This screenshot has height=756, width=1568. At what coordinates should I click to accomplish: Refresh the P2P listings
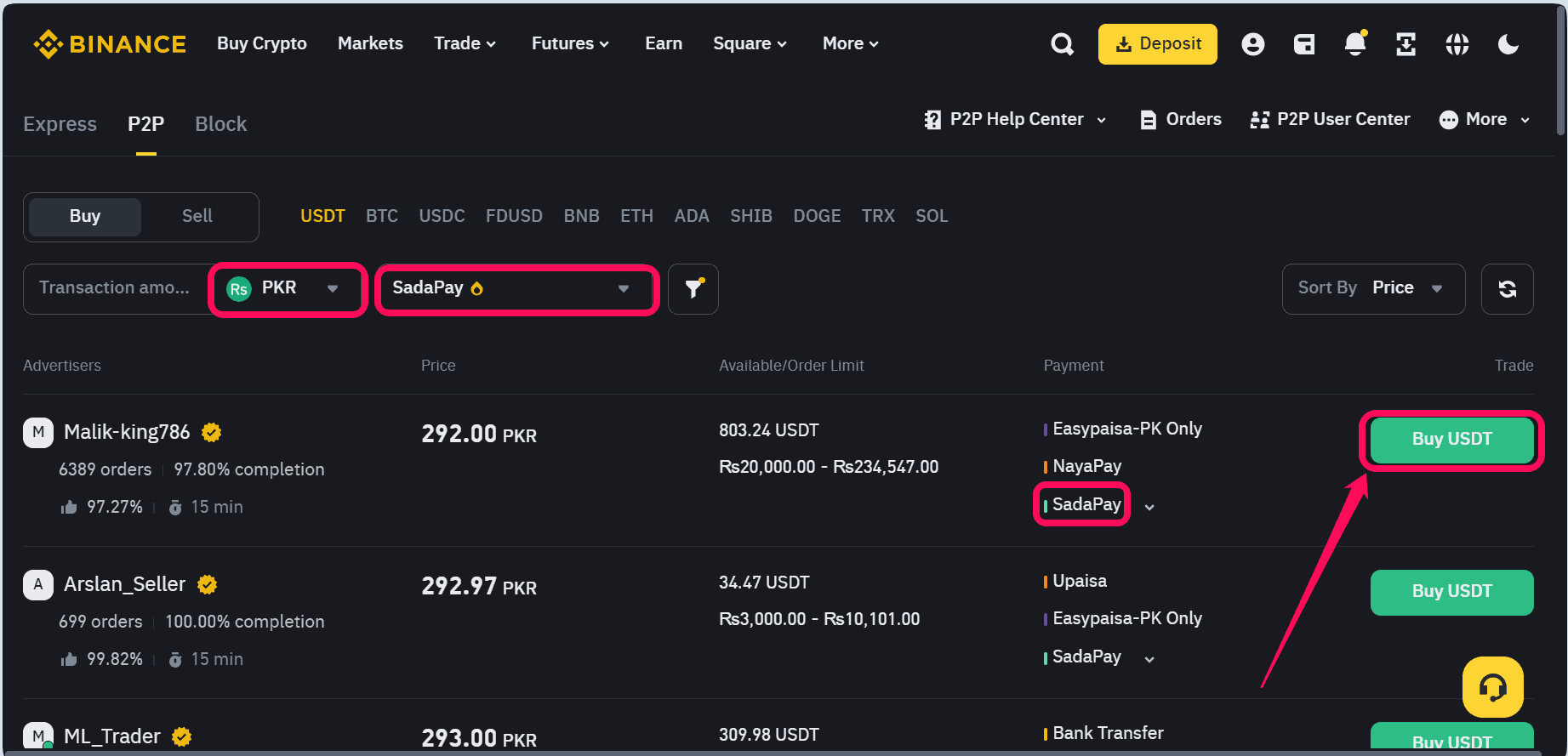tap(1508, 289)
